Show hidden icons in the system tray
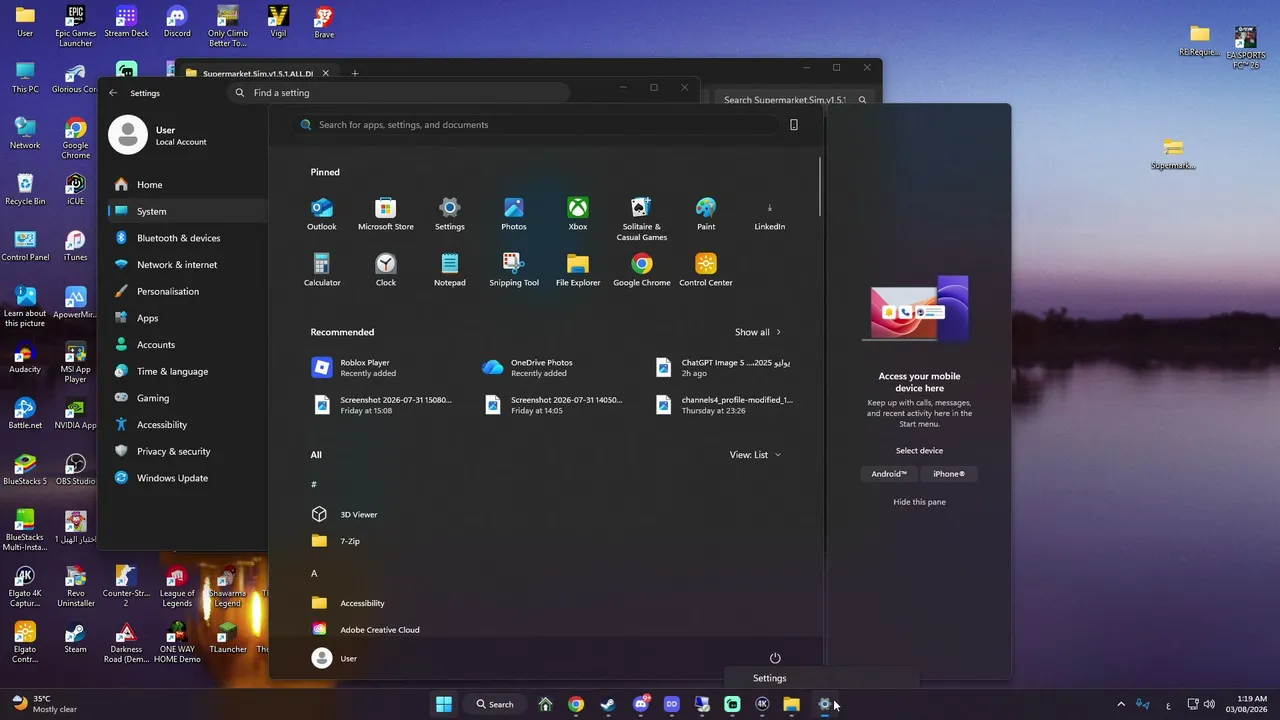Image resolution: width=1280 pixels, height=720 pixels. point(1121,704)
